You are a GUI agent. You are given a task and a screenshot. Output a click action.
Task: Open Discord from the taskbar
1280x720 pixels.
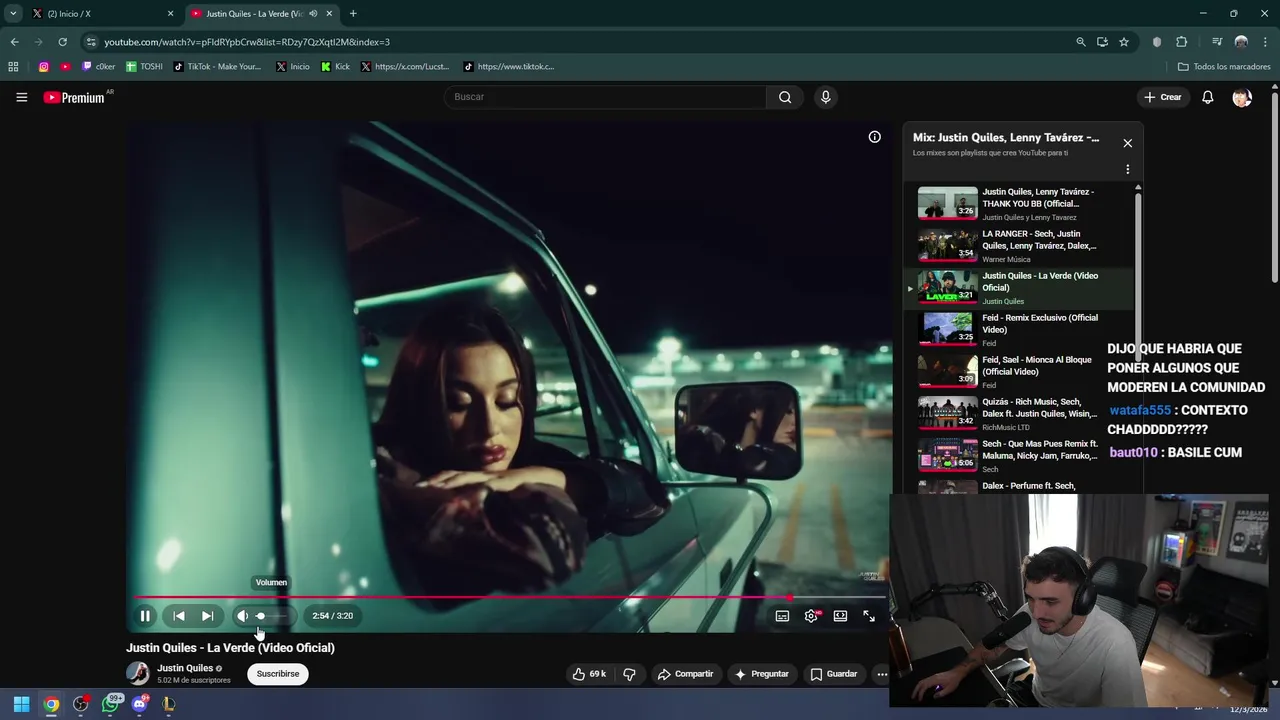[139, 704]
